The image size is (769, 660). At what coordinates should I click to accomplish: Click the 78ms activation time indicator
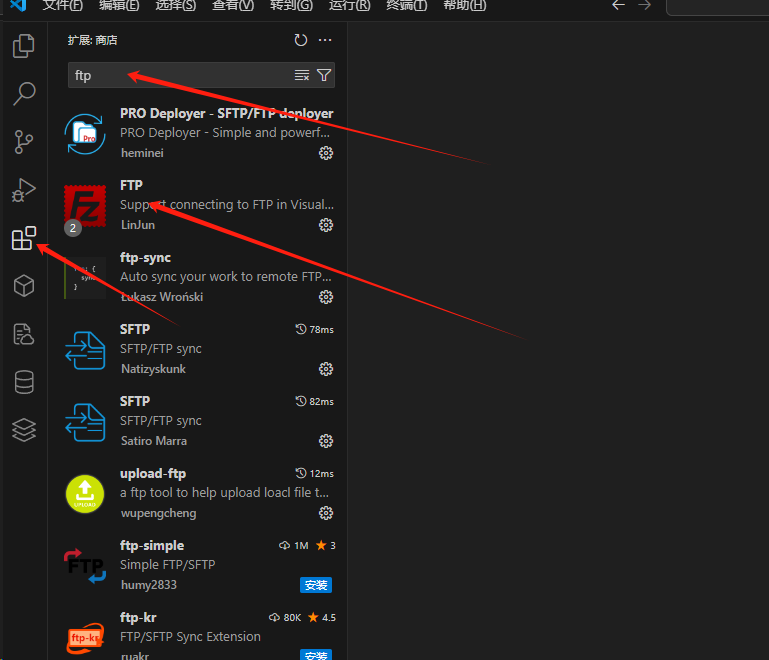tap(314, 330)
